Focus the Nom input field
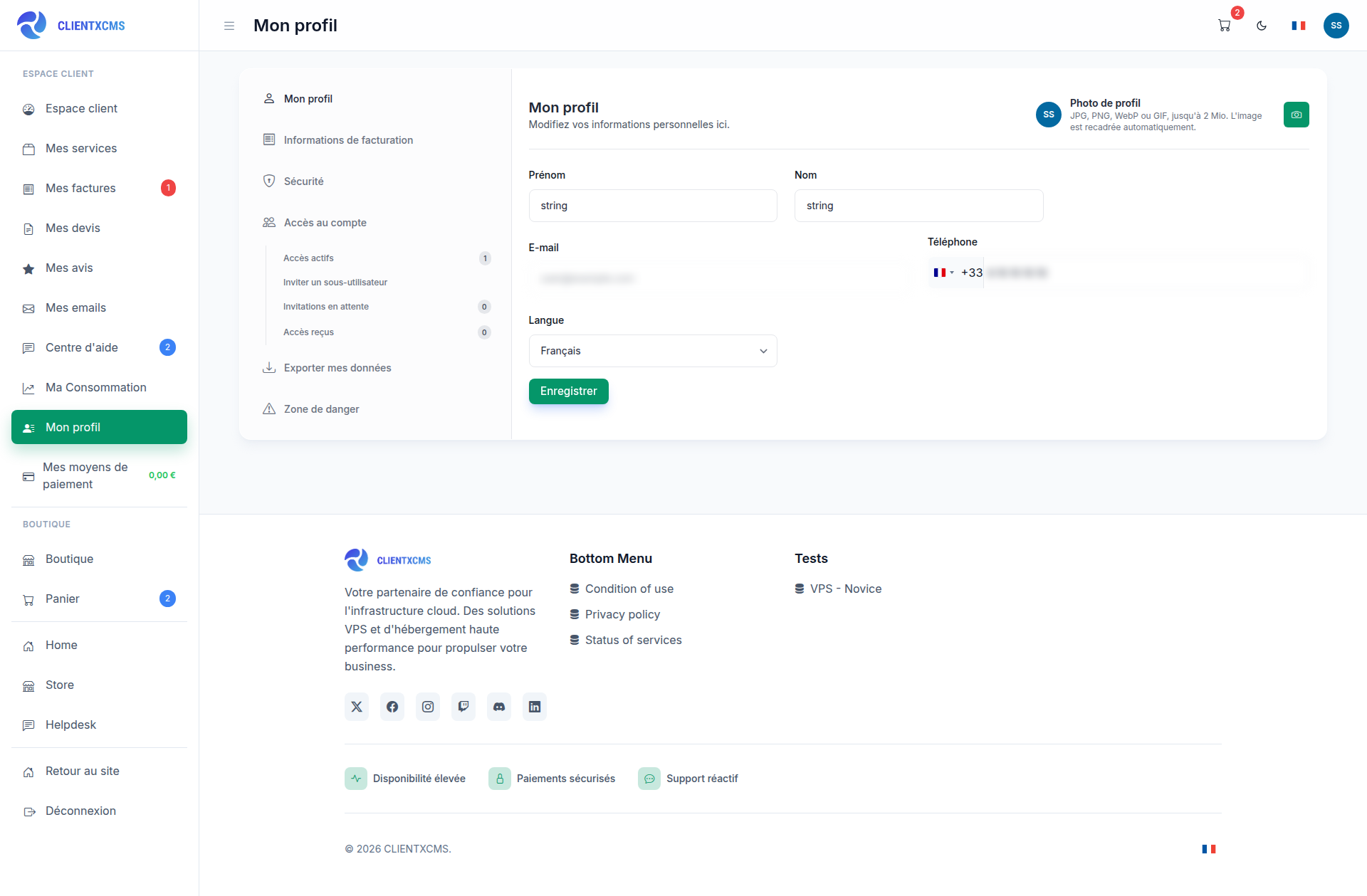1367x896 pixels. (918, 206)
